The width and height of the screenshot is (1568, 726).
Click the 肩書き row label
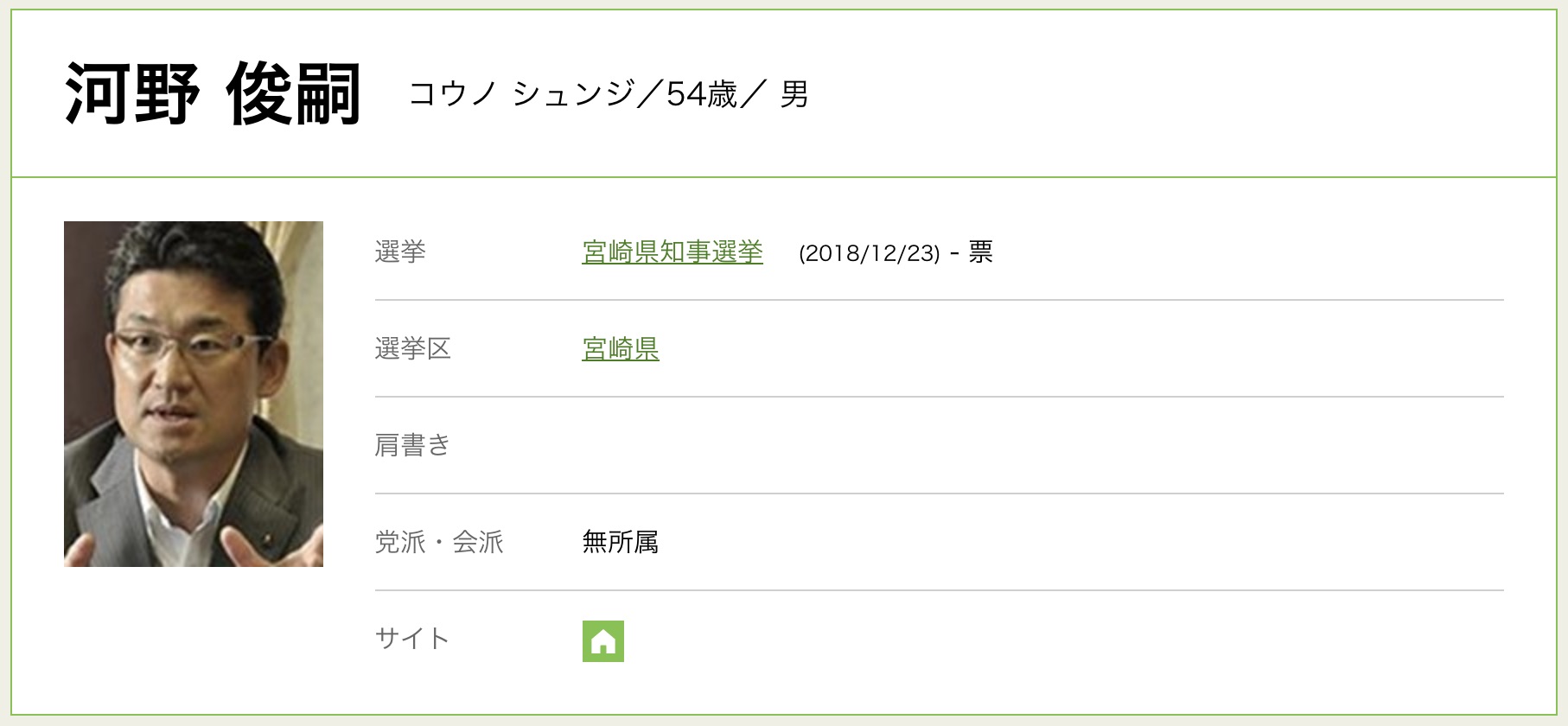(x=413, y=446)
